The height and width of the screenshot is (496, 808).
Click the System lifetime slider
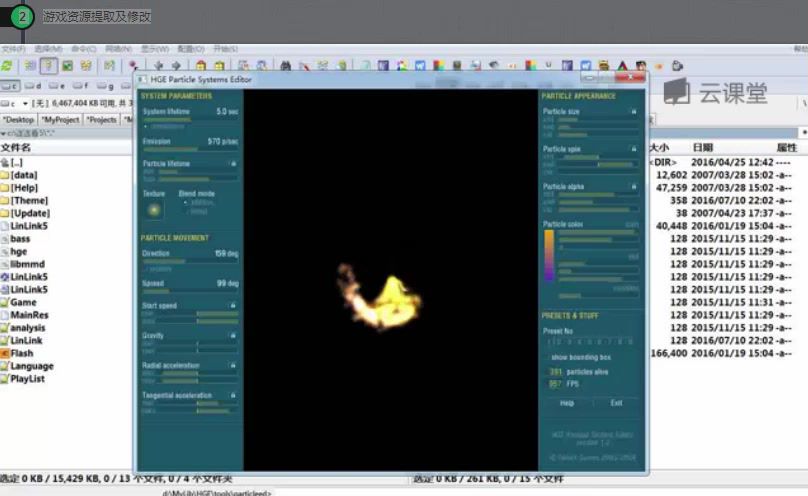coord(191,119)
